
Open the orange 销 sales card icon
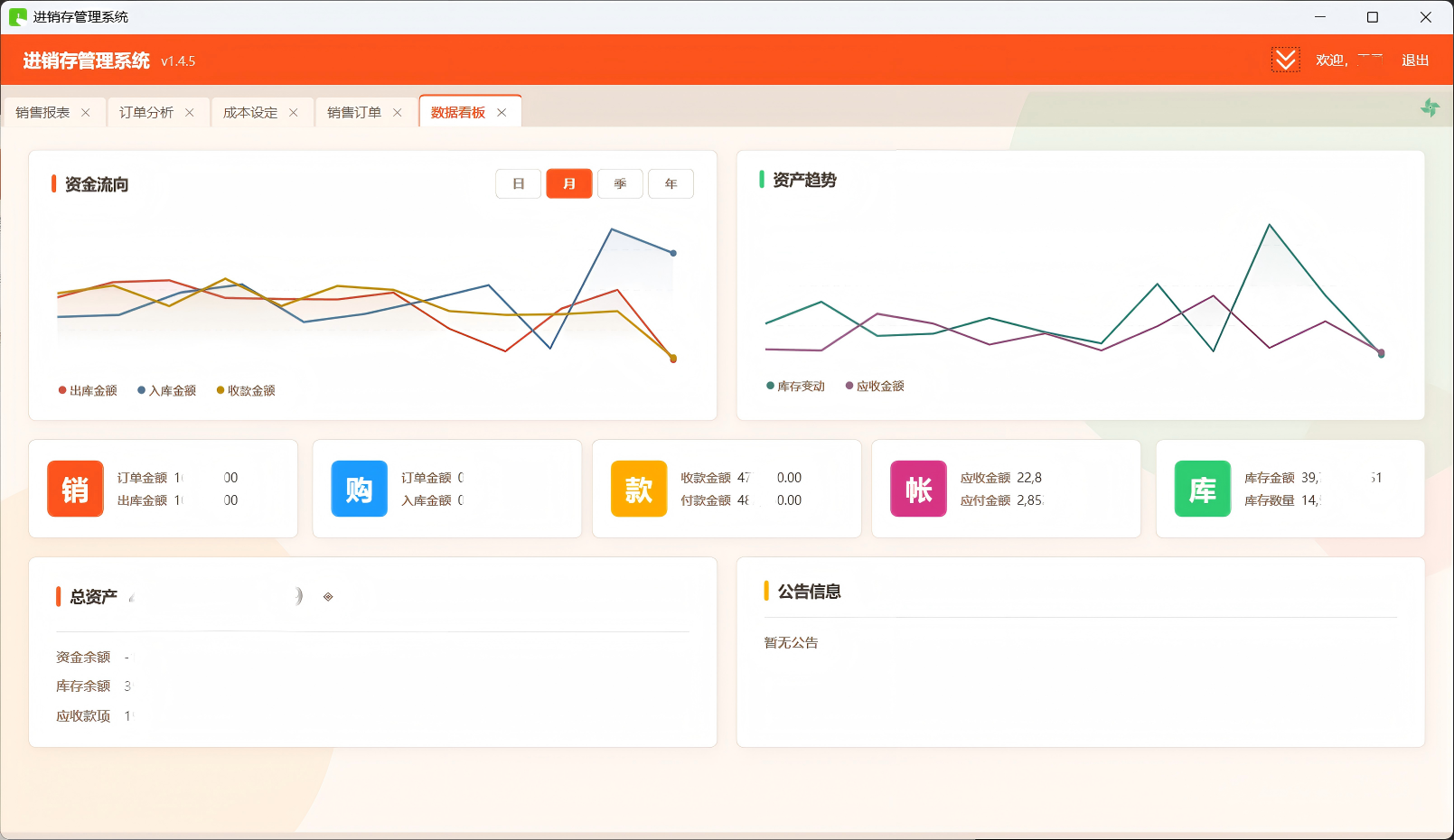pyautogui.click(x=75, y=489)
